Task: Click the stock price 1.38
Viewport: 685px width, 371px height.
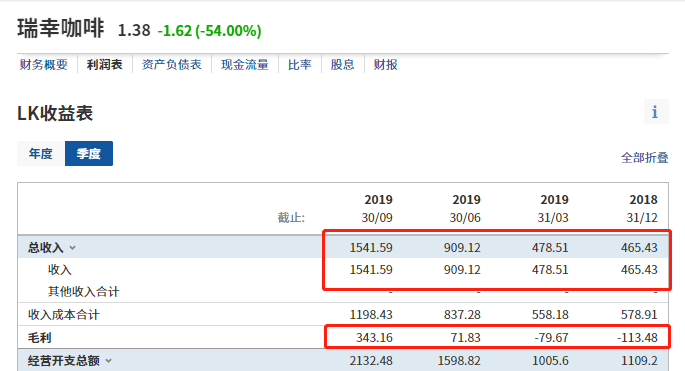Action: point(134,31)
